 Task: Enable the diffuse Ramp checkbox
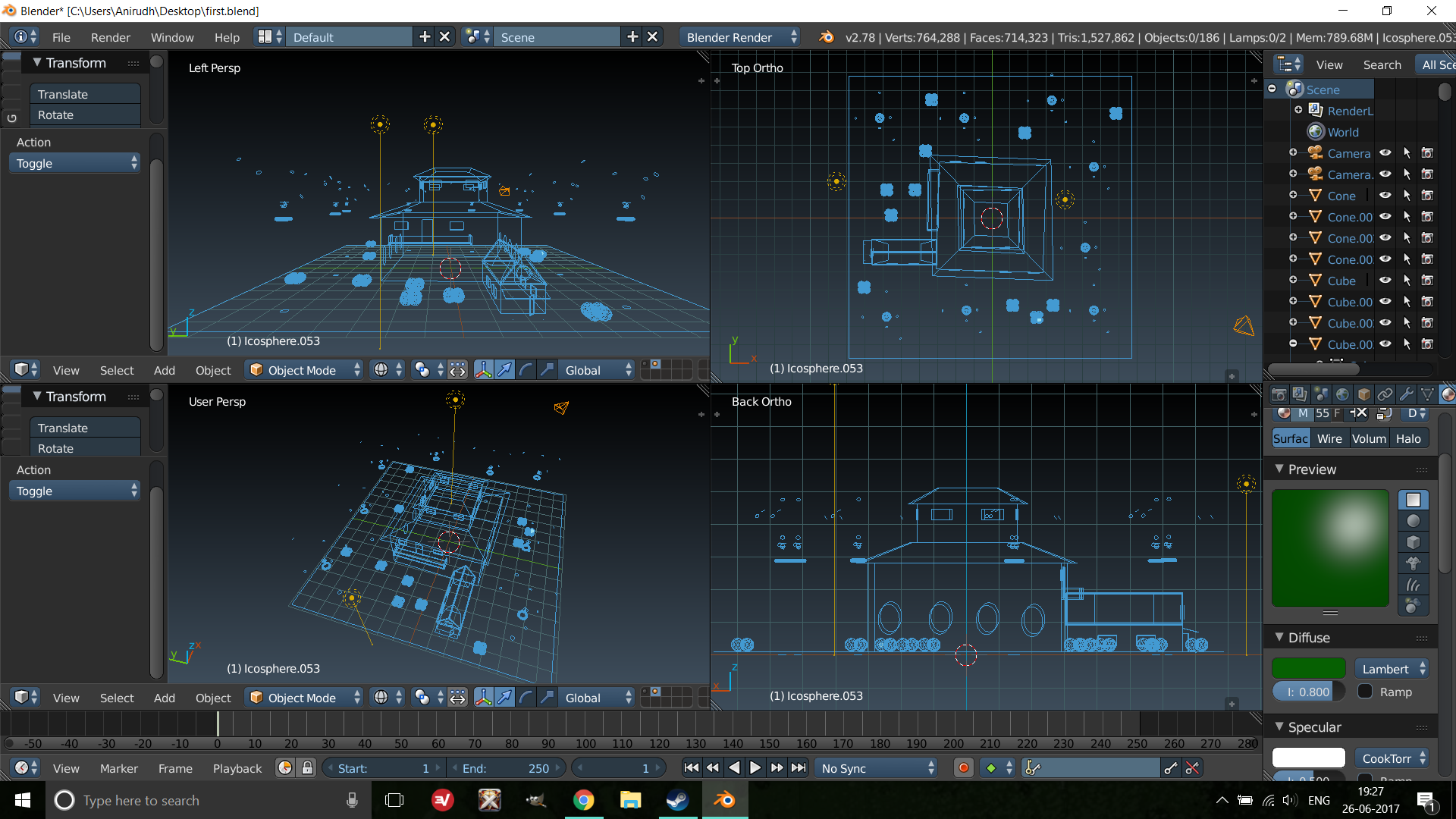tap(1365, 692)
